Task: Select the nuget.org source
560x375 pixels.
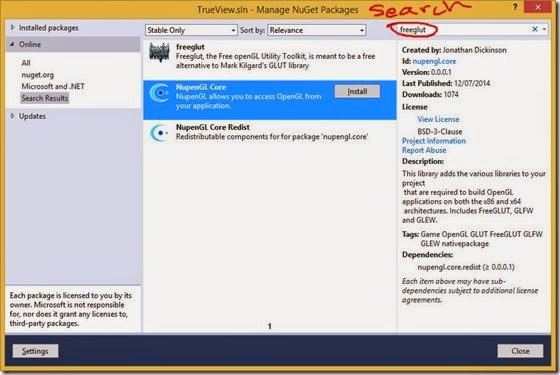Action: click(38, 75)
